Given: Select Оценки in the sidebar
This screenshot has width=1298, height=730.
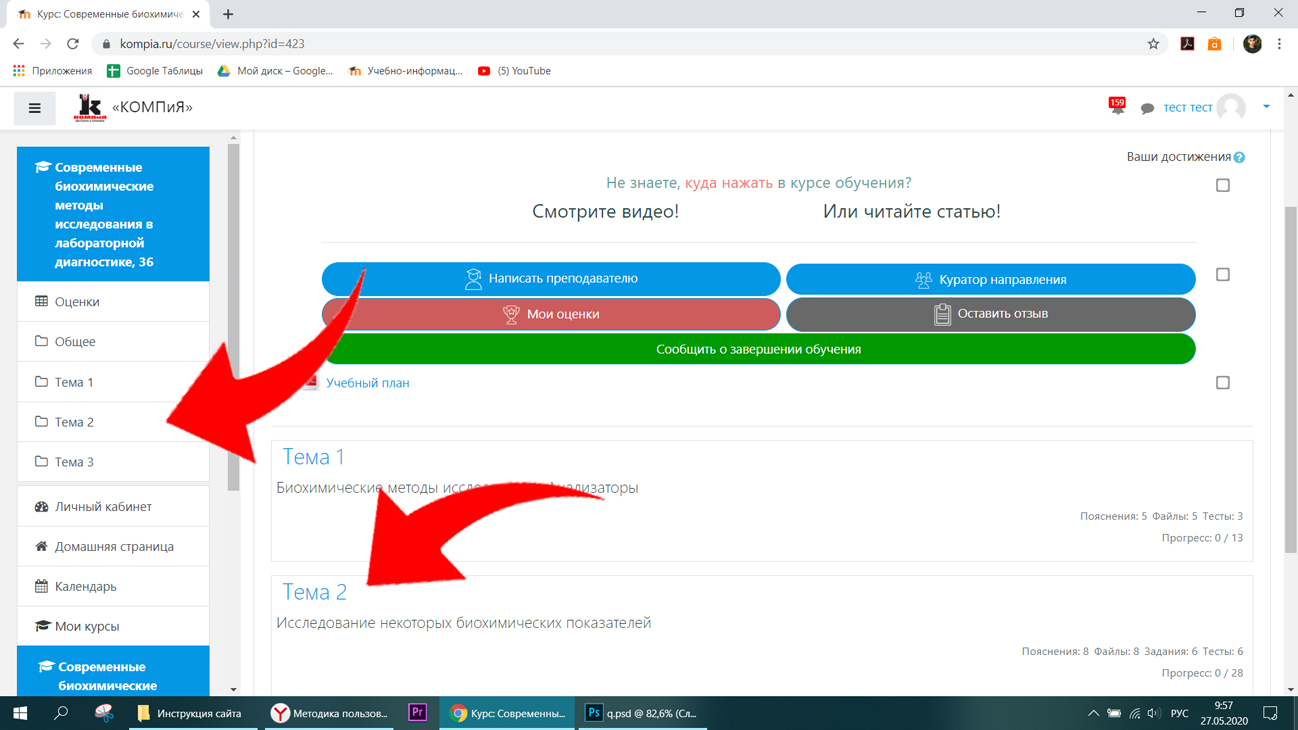Looking at the screenshot, I should [113, 301].
